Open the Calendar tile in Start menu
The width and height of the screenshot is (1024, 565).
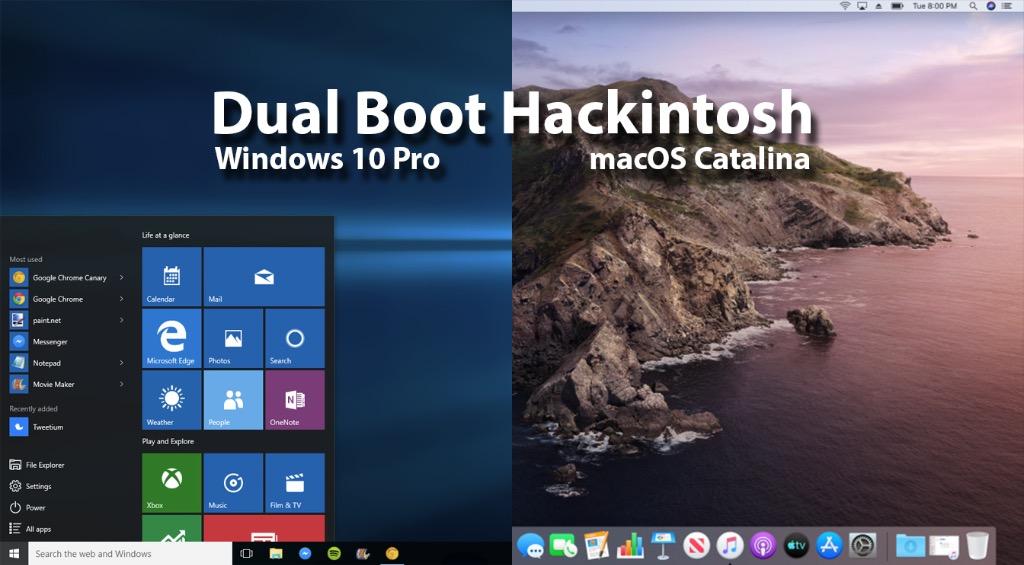171,276
